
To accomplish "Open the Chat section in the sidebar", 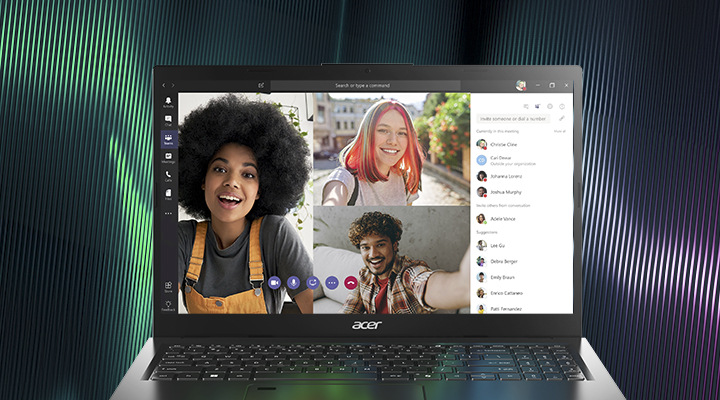I will pyautogui.click(x=168, y=120).
